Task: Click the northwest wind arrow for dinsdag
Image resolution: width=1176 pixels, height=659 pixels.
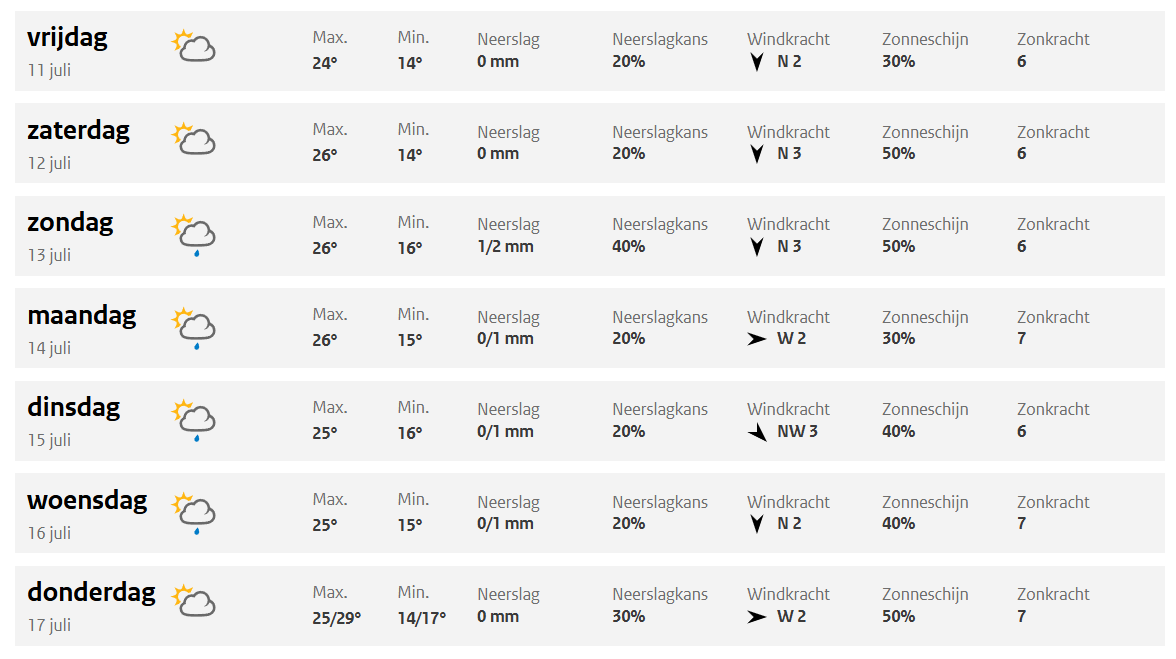Action: pos(757,432)
